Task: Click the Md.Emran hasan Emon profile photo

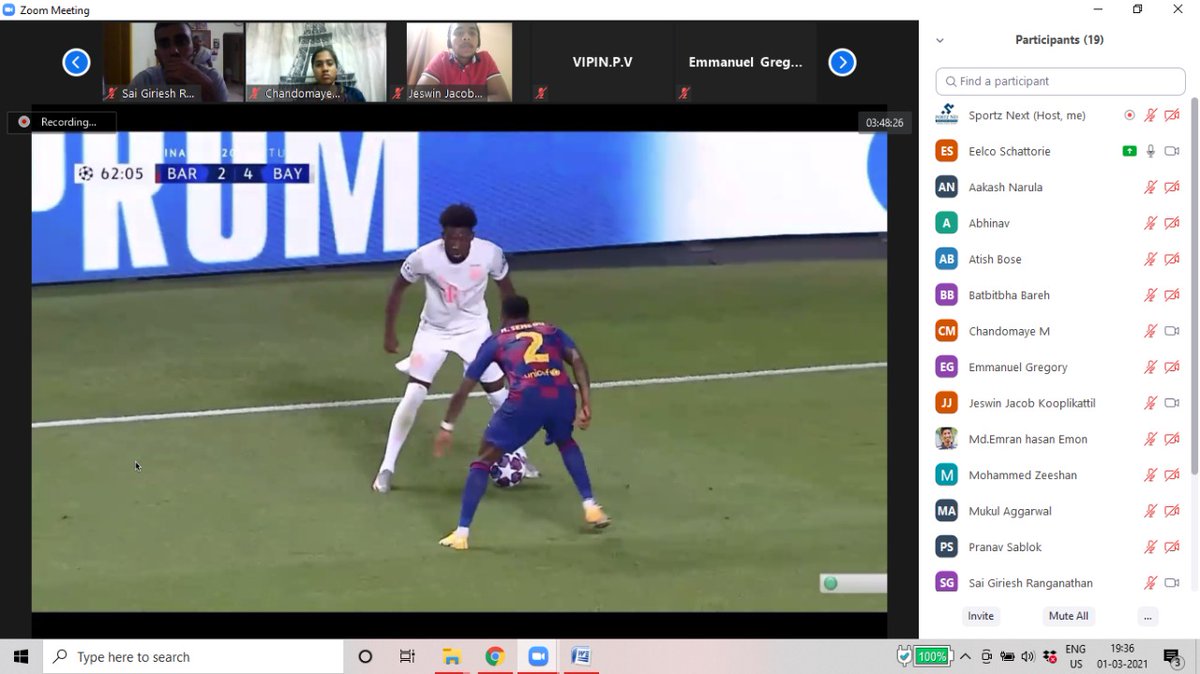Action: pos(946,439)
